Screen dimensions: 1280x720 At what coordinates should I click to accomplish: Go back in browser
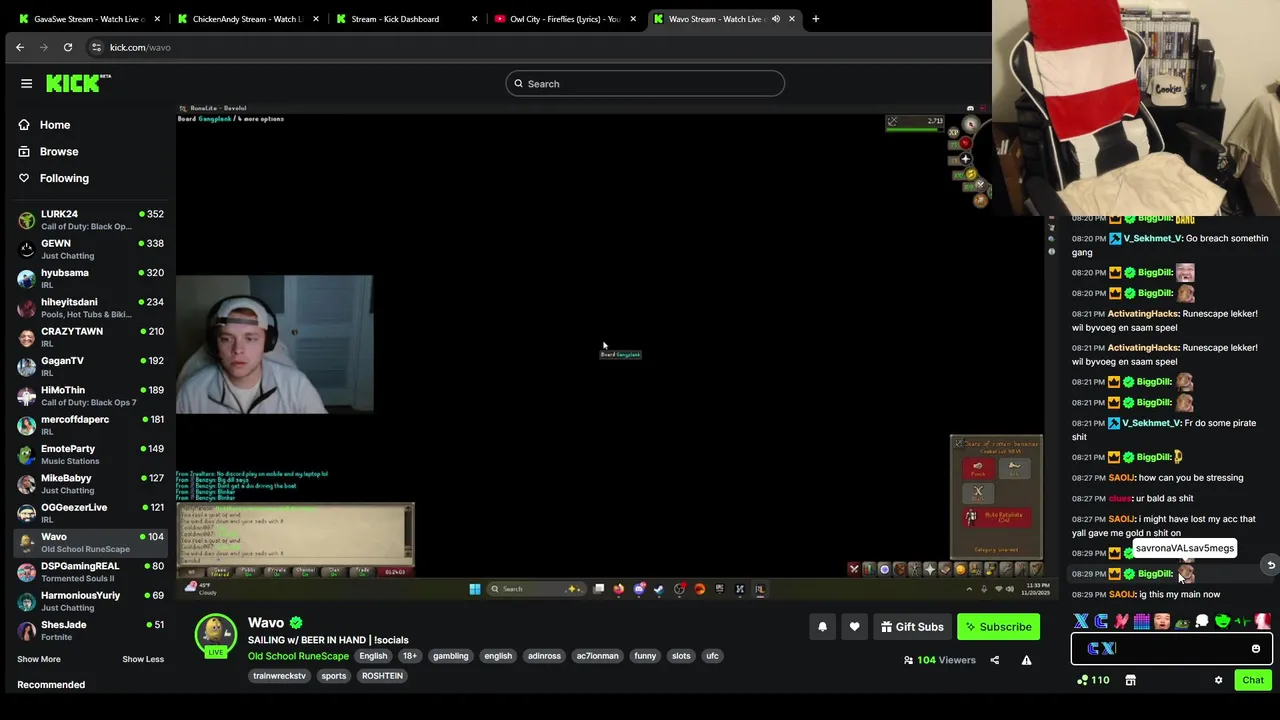click(x=20, y=47)
